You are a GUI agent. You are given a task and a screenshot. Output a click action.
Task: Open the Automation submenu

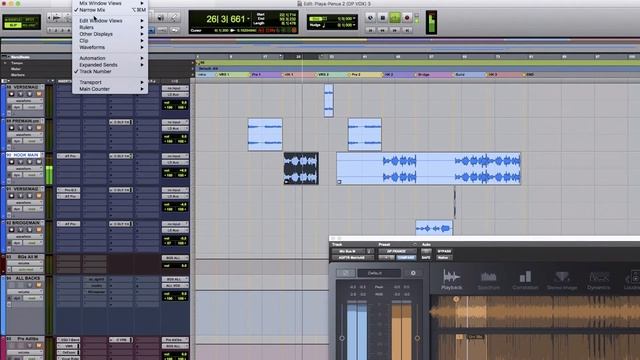[110, 58]
